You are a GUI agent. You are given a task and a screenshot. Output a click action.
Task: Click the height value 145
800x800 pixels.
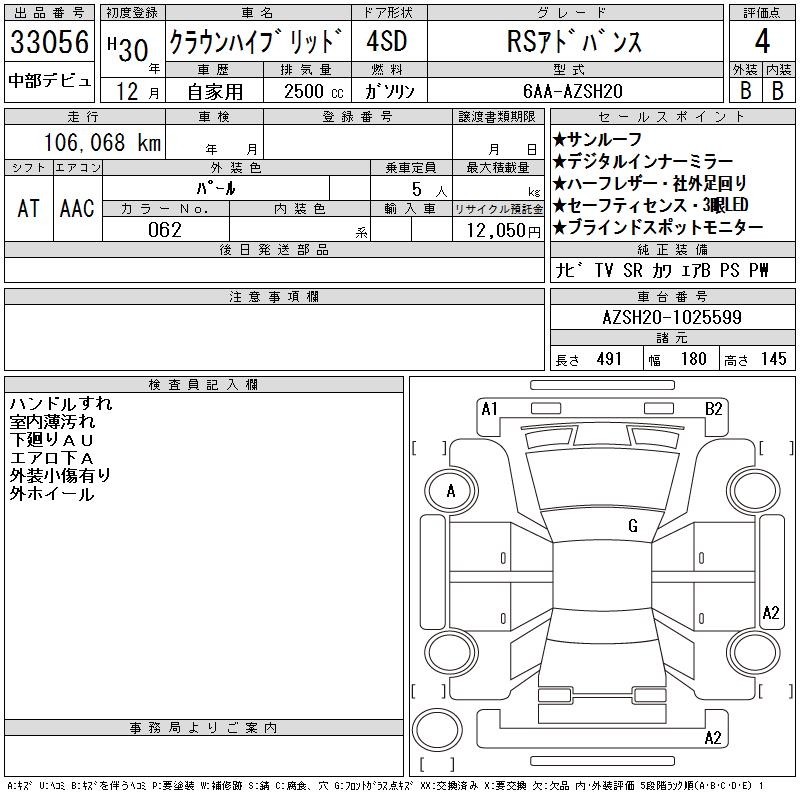point(773,359)
